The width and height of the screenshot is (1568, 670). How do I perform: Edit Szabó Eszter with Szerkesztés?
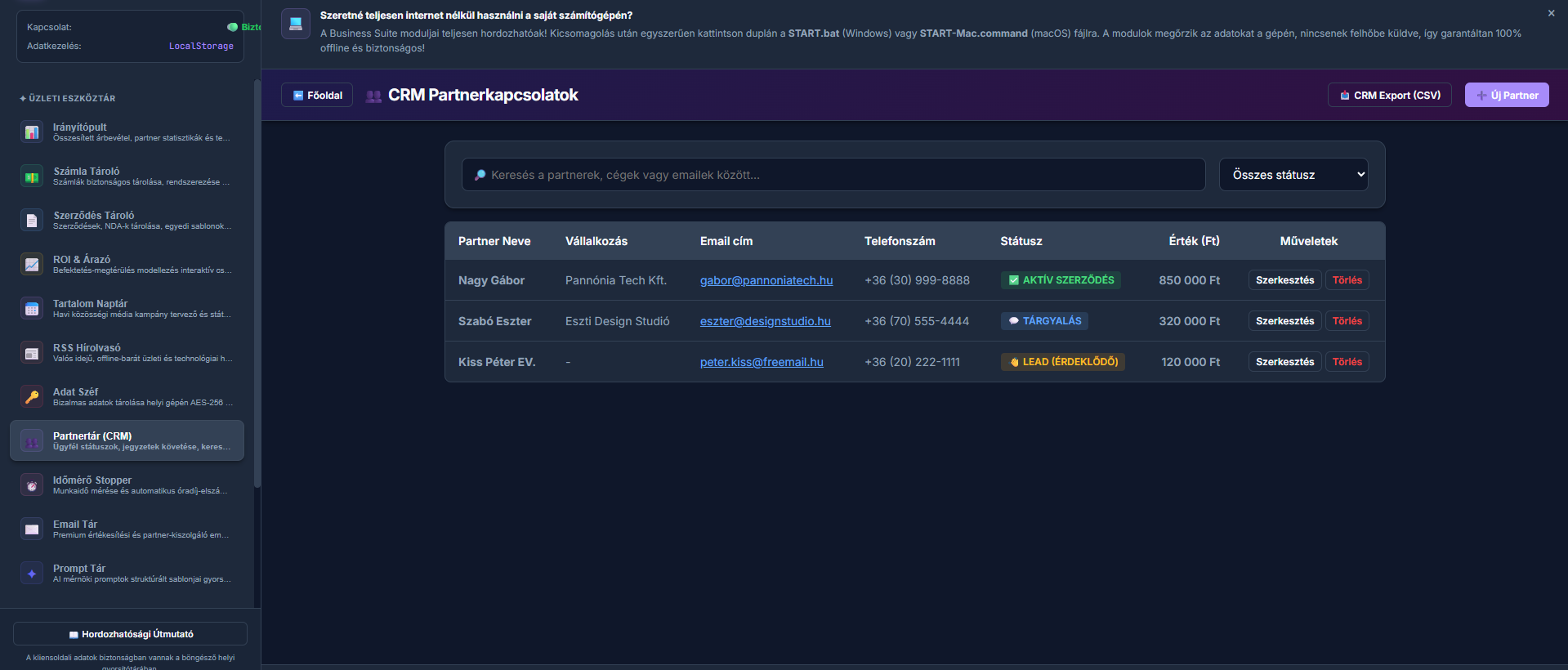tap(1284, 321)
